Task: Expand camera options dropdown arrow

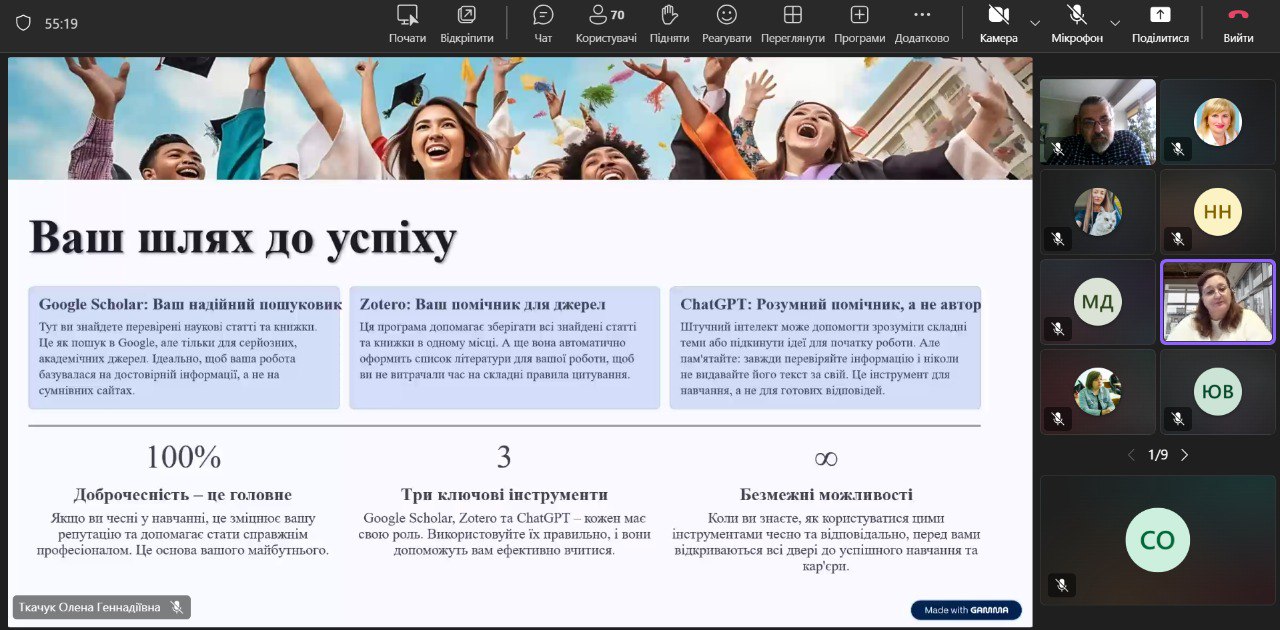Action: pos(1035,23)
